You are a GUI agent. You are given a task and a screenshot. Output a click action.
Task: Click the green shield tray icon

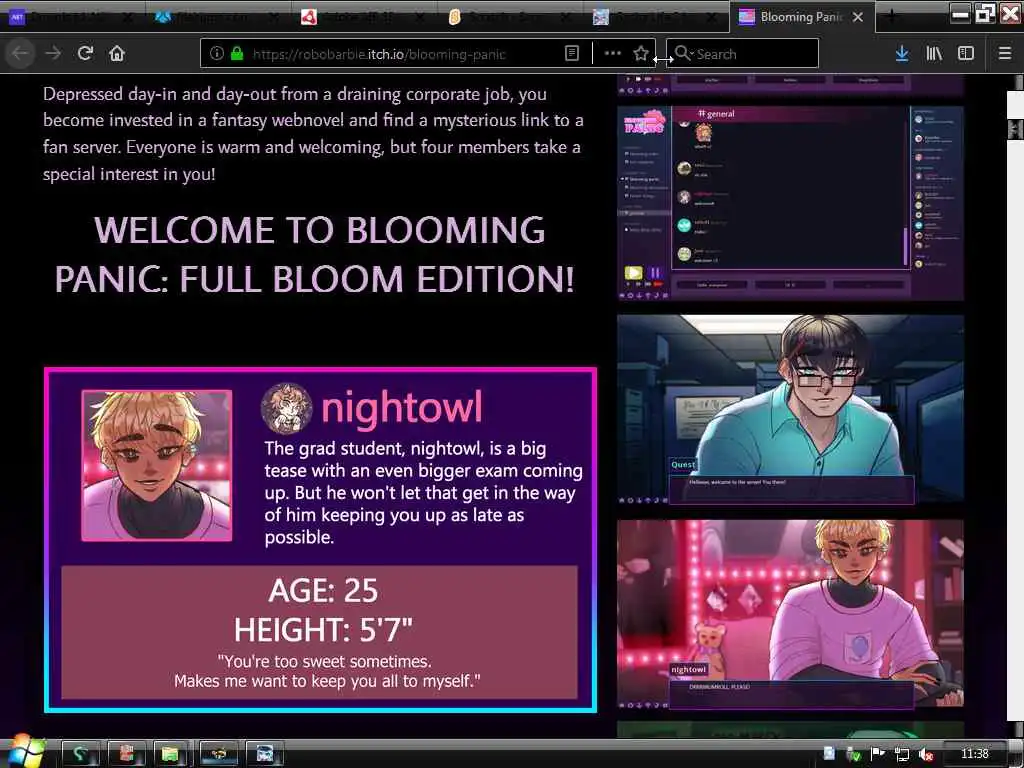853,754
